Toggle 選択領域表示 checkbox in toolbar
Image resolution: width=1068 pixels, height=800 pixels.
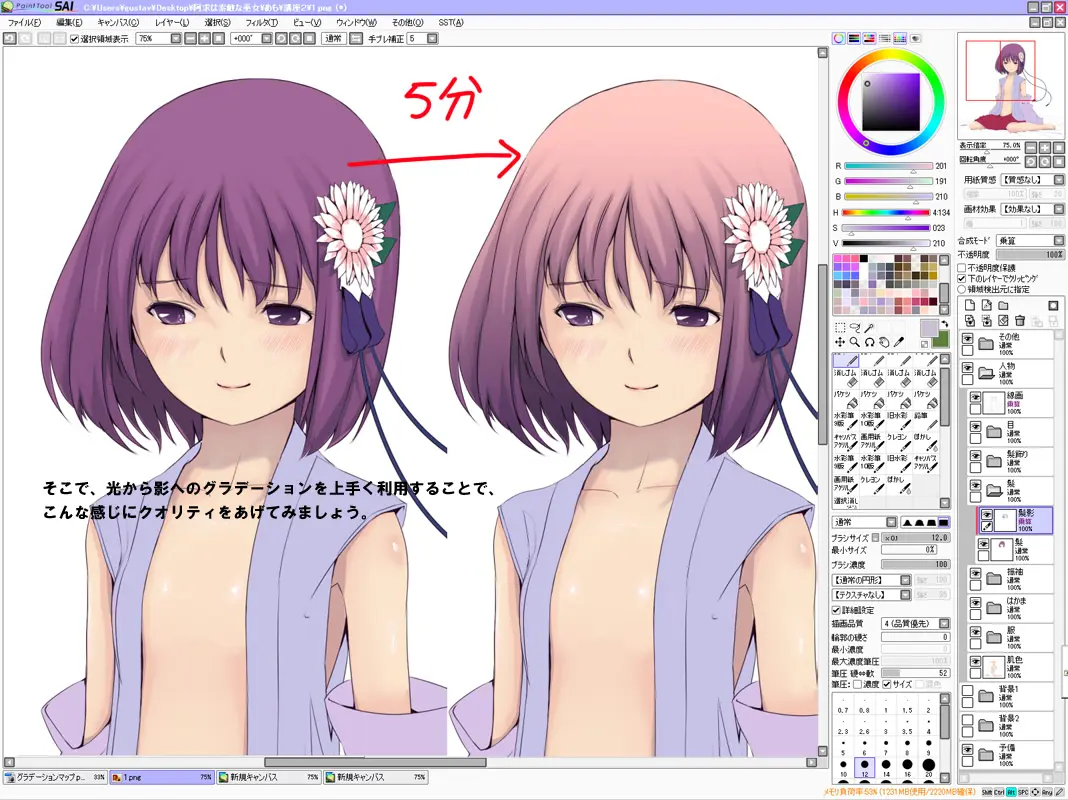pyautogui.click(x=75, y=39)
